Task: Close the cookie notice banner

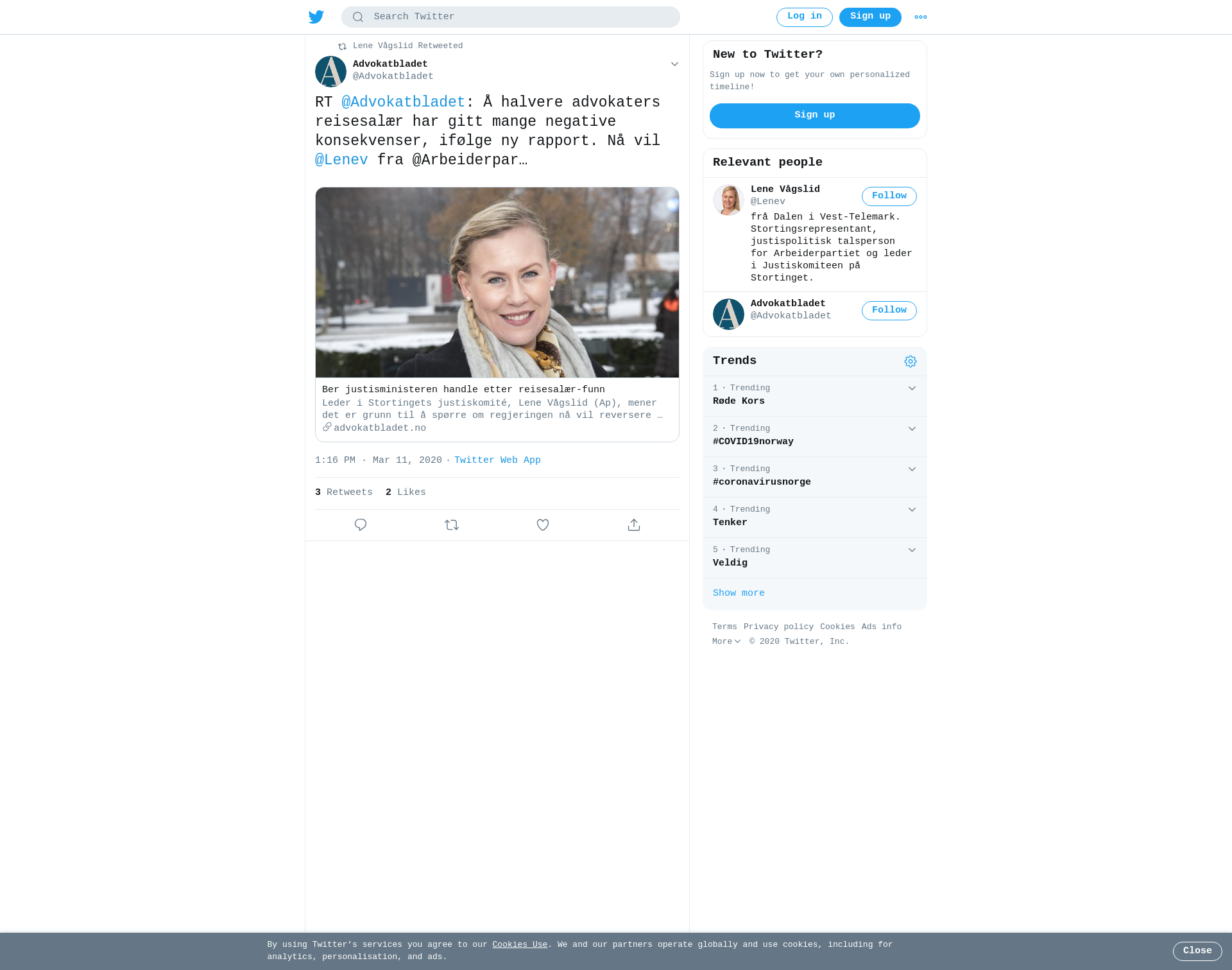Action: click(x=1197, y=951)
